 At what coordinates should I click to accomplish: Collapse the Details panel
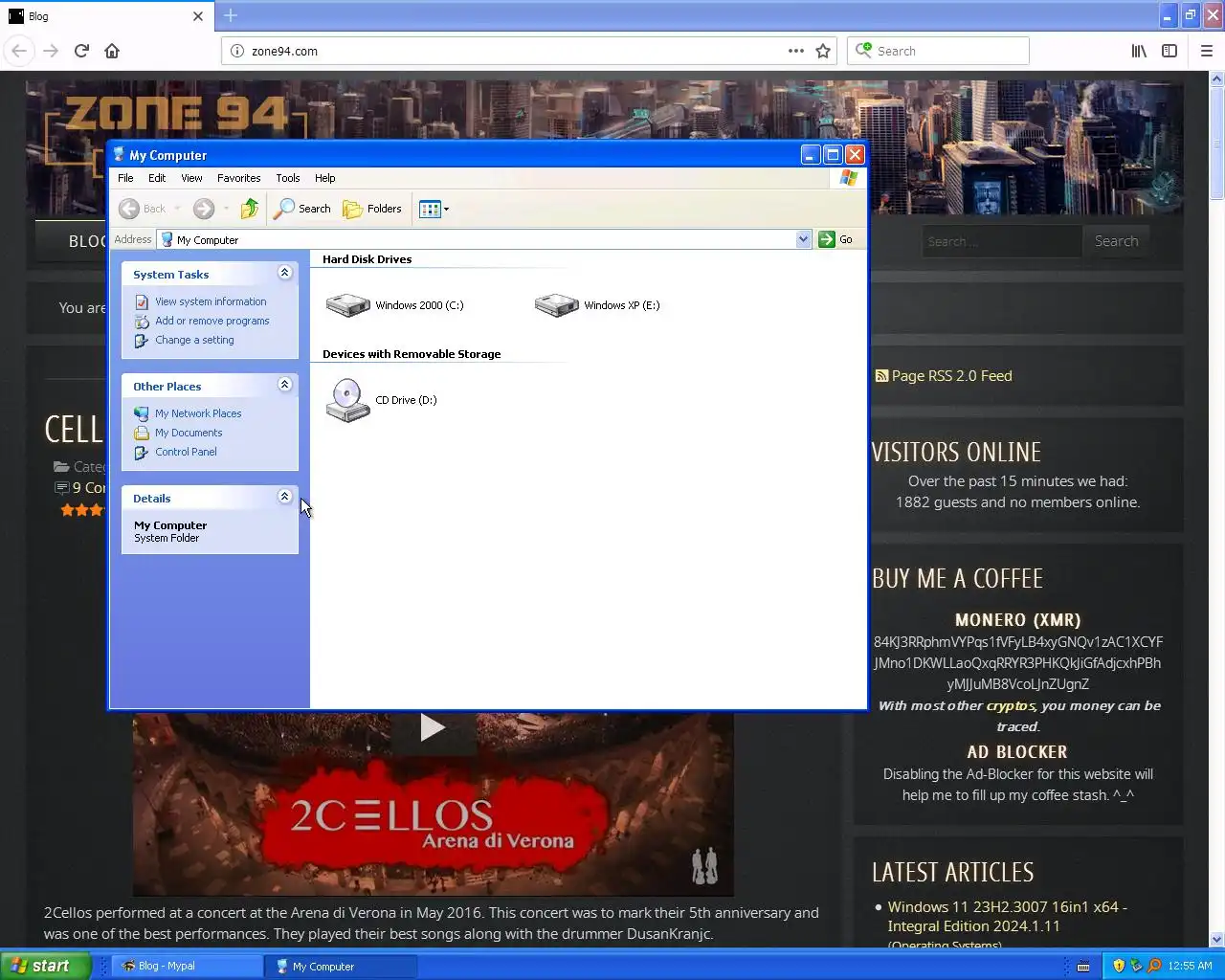click(x=284, y=497)
